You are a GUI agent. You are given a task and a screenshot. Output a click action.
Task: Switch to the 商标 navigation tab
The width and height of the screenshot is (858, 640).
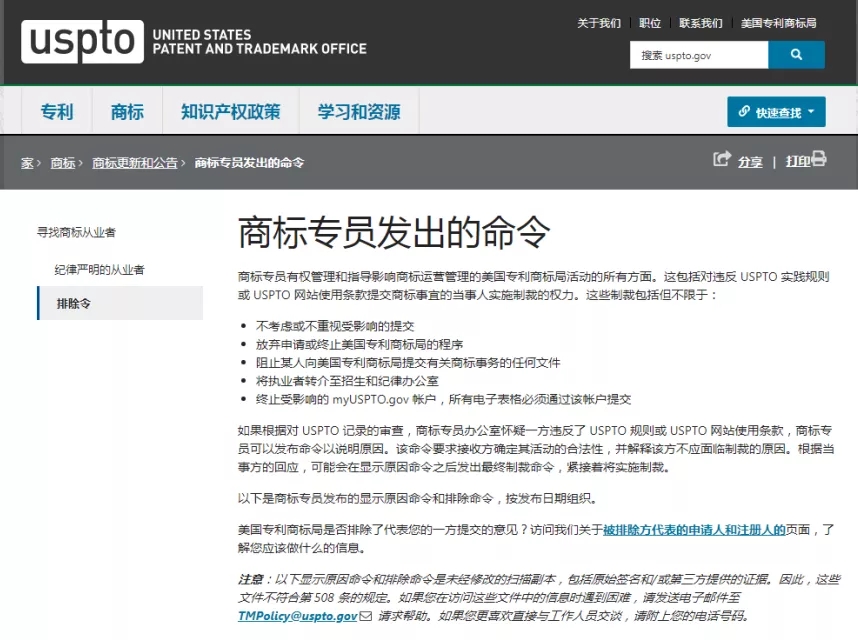[x=126, y=112]
